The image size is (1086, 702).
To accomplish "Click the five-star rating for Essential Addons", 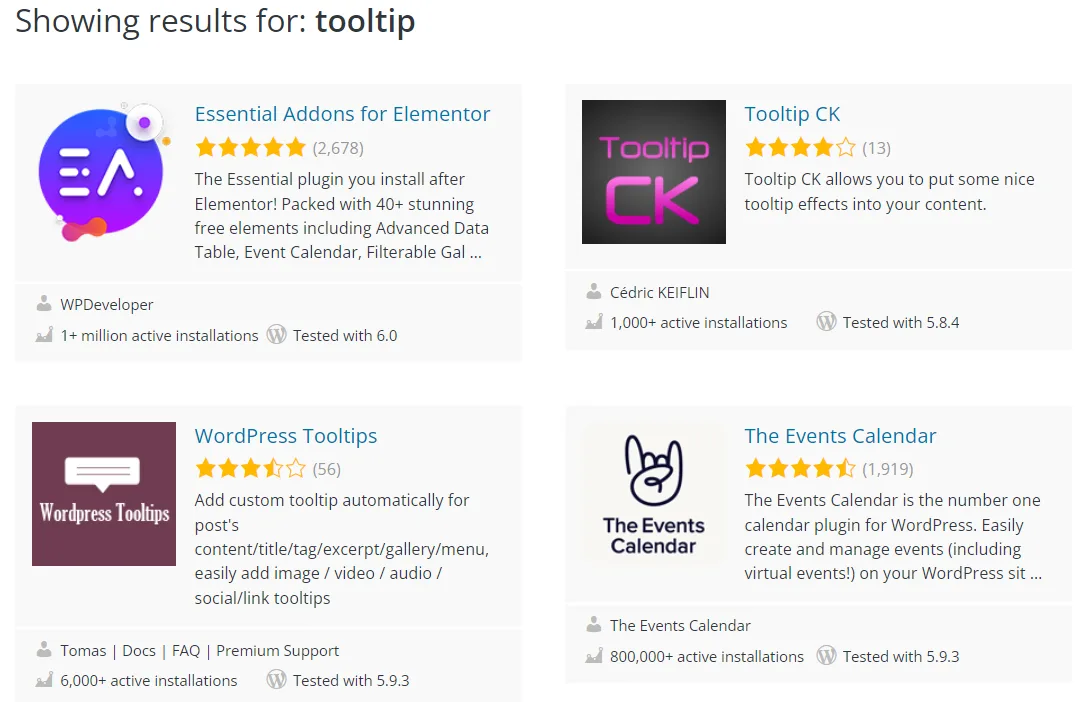I will pos(250,148).
